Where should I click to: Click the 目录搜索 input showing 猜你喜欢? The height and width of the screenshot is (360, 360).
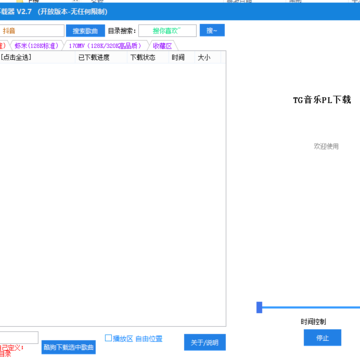(x=167, y=31)
